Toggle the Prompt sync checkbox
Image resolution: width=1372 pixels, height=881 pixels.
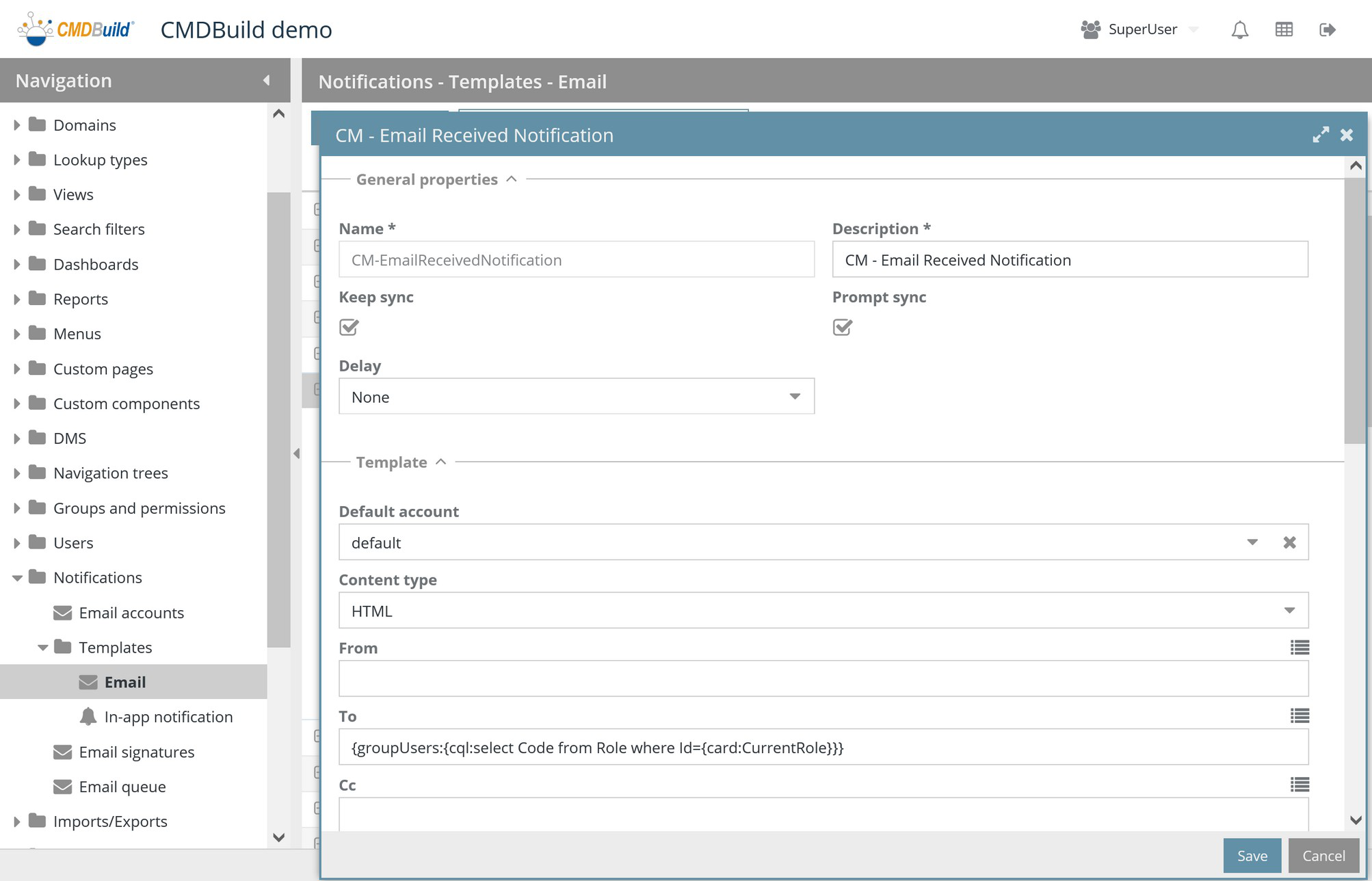[843, 328]
